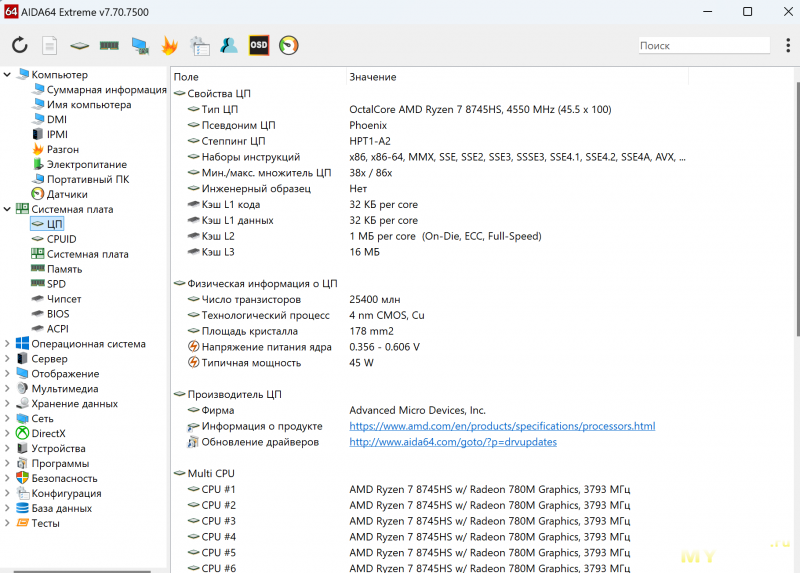Viewport: 800px width, 573px height.
Task: Open the sensor gauge toolbar icon
Action: pyautogui.click(x=289, y=45)
